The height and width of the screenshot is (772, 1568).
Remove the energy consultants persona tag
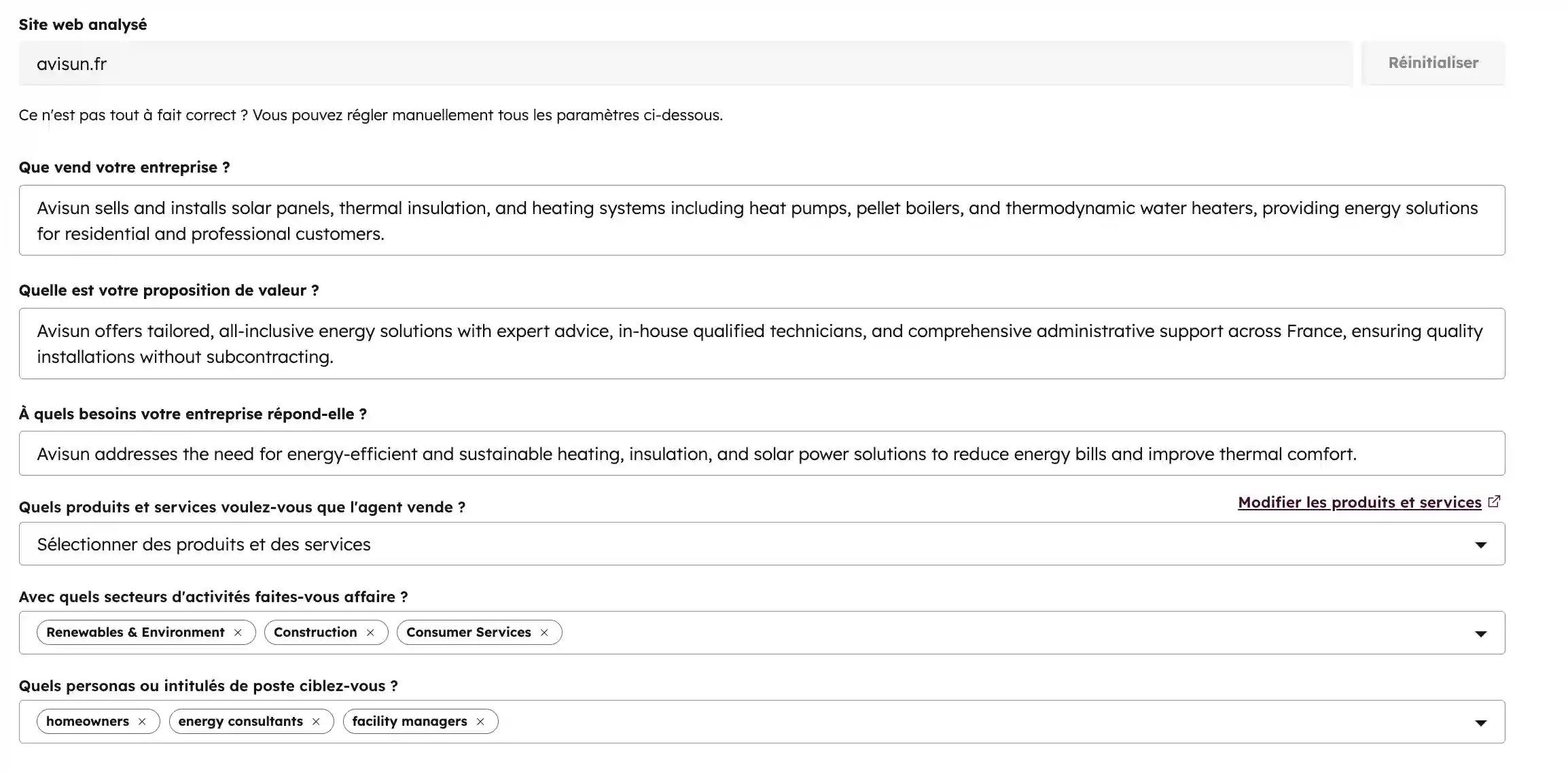click(316, 722)
